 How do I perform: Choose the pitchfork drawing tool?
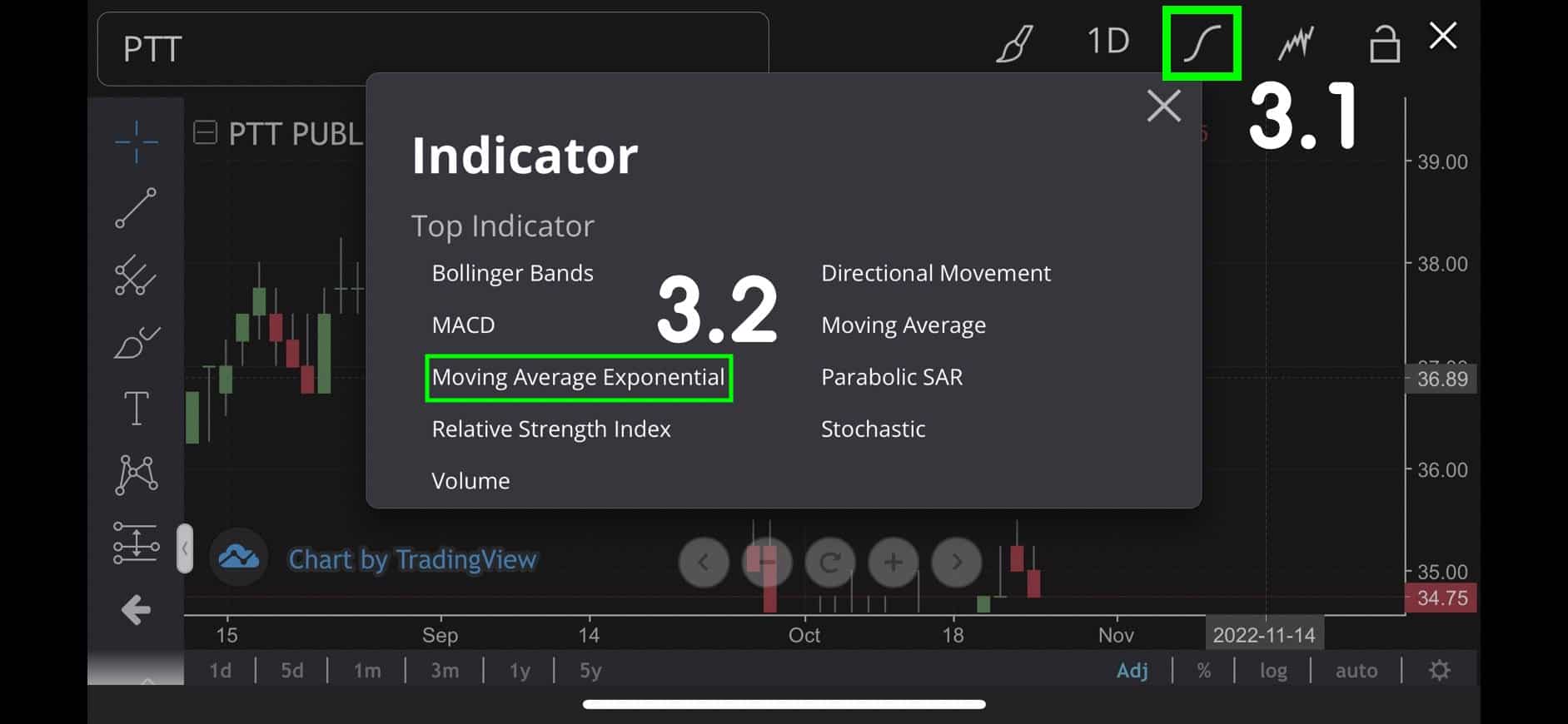(136, 275)
